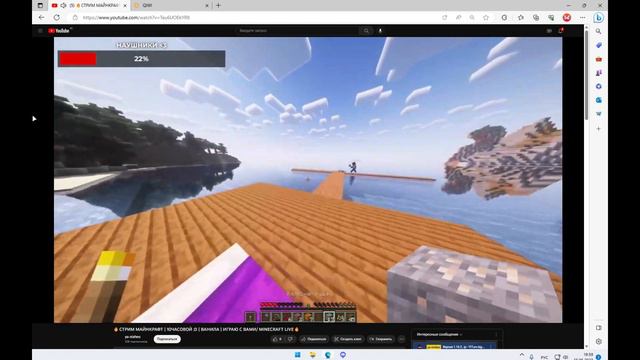The width and height of the screenshot is (640, 360).
Task: Open YouTube notifications bell
Action: pos(561,31)
